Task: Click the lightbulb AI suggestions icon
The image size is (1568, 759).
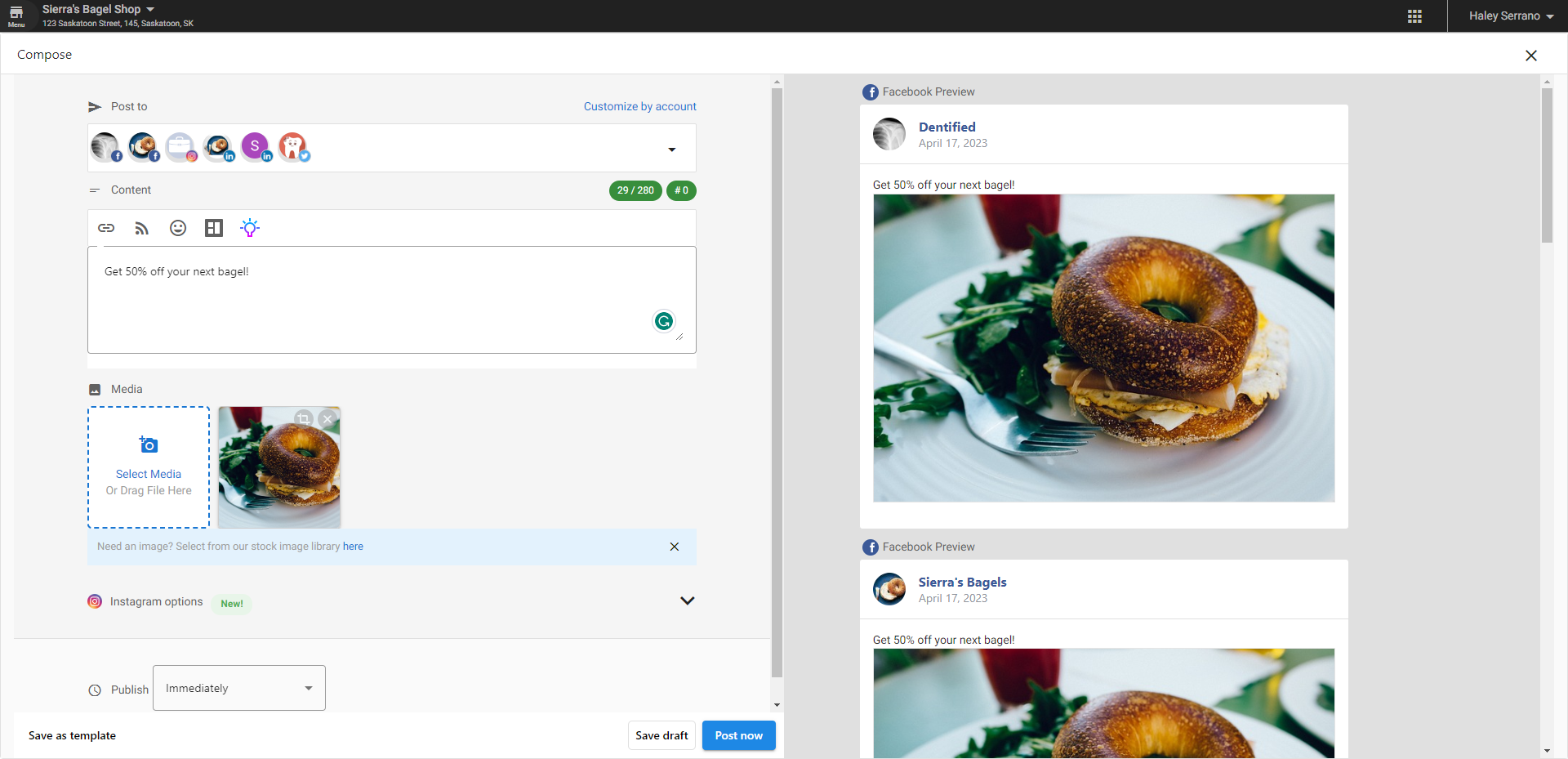Action: pos(250,228)
